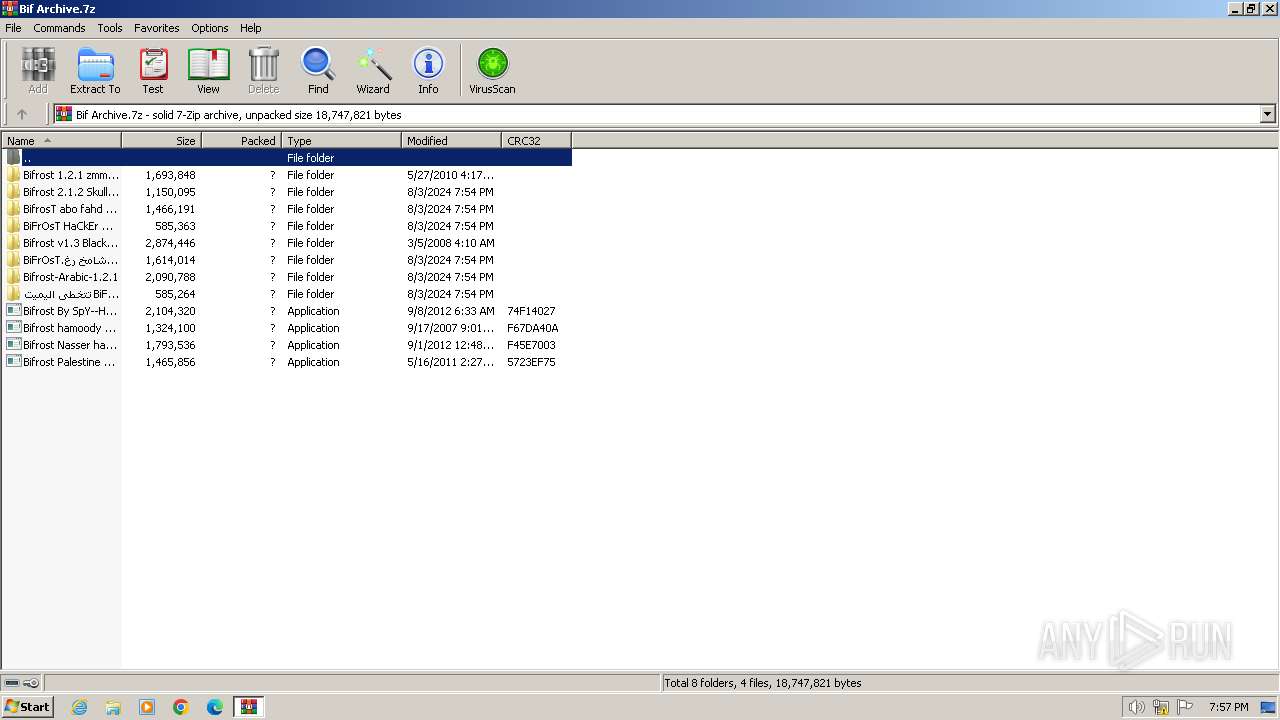Viewport: 1280px width, 720px height.
Task: Open the View toolbar tool
Action: [208, 71]
